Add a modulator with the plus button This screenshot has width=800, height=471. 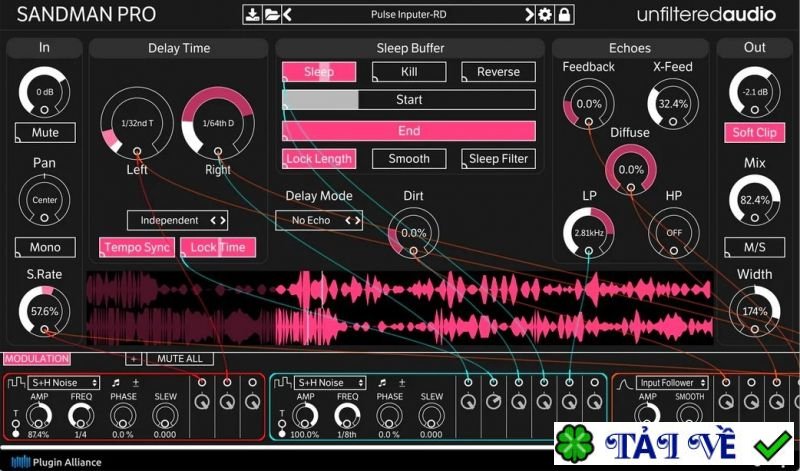point(132,359)
